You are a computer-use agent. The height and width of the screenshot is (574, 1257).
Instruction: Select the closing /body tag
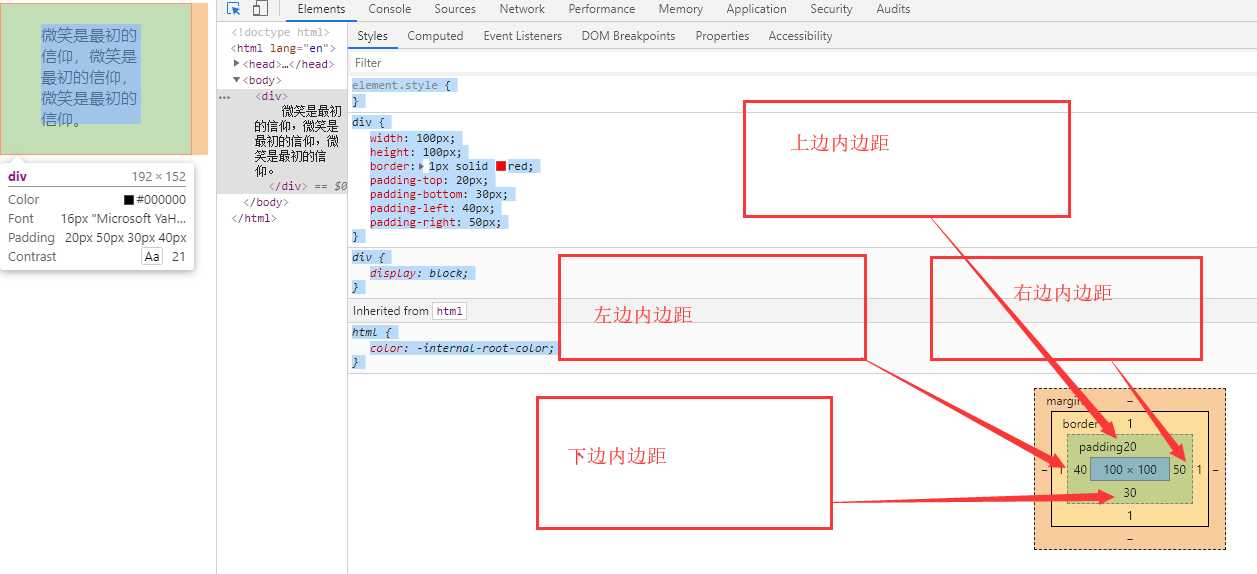[x=266, y=202]
